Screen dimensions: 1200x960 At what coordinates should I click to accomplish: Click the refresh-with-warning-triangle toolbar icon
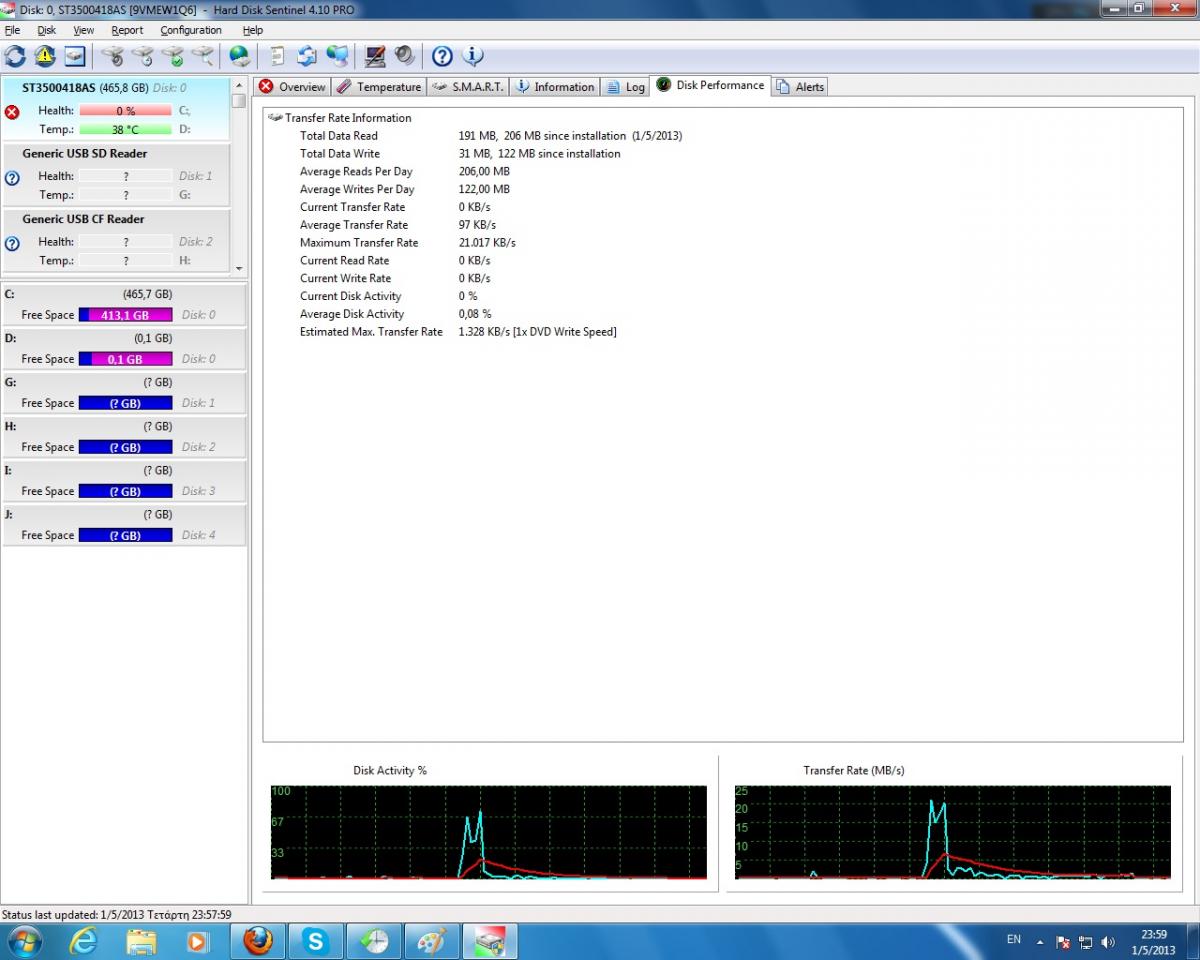(x=45, y=56)
